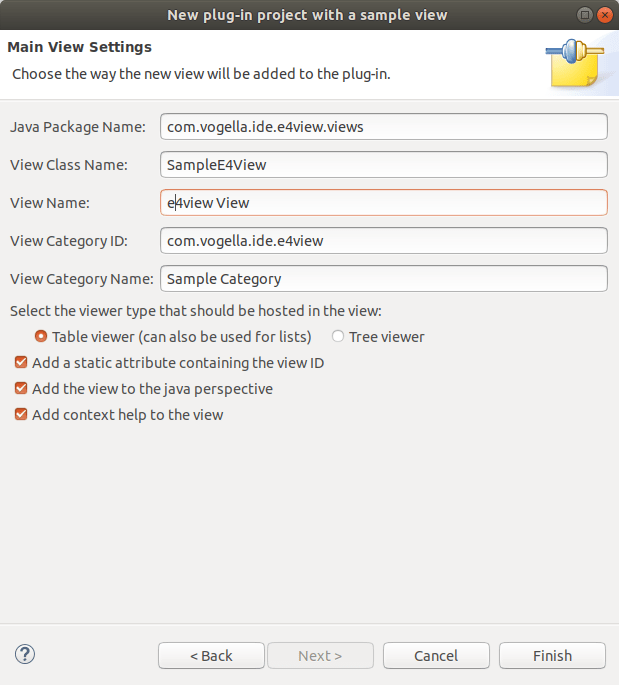Close the wizard with the red X
Viewport: 619px width, 685px height.
604,14
